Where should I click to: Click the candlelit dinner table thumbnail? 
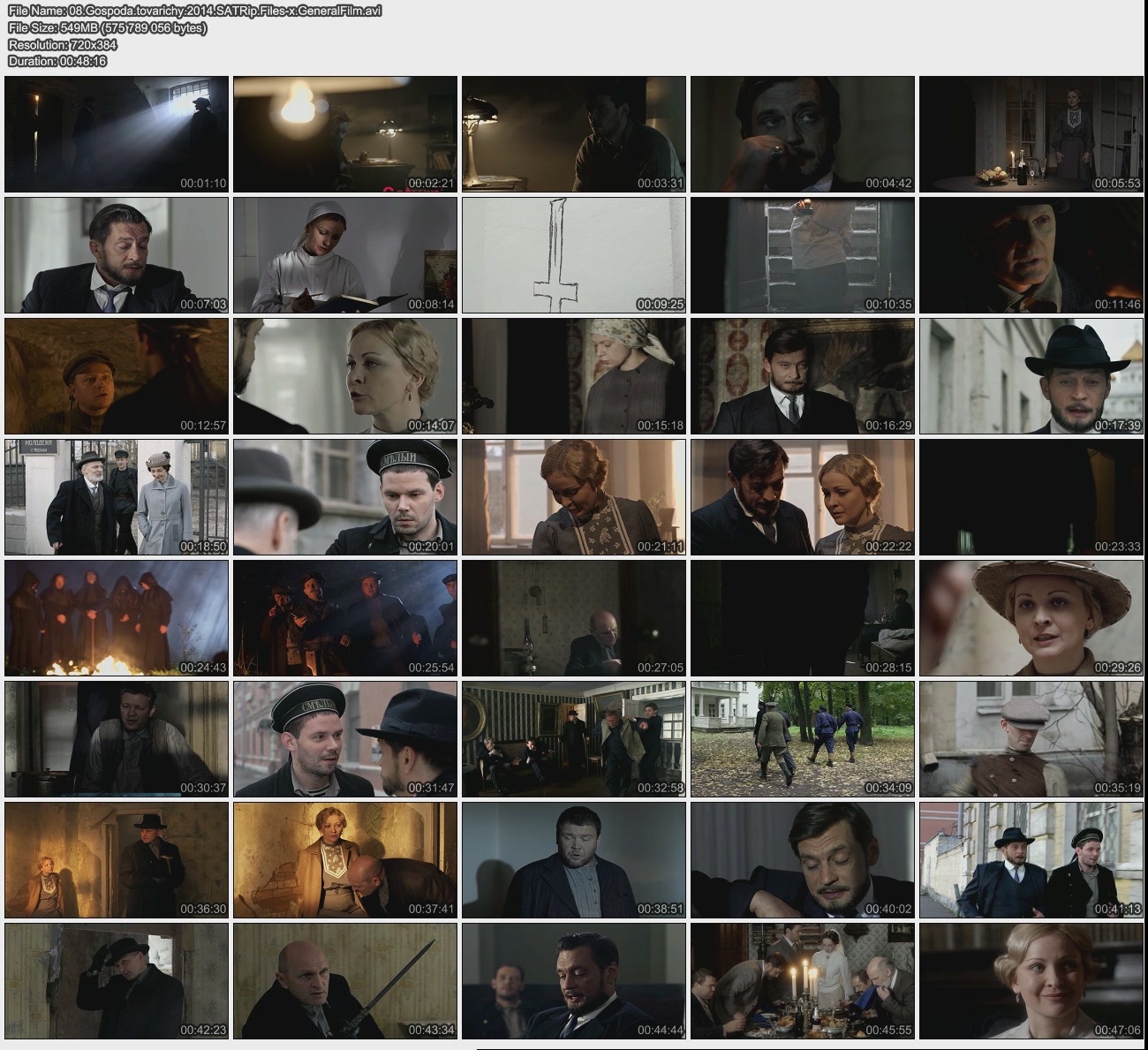(x=803, y=981)
